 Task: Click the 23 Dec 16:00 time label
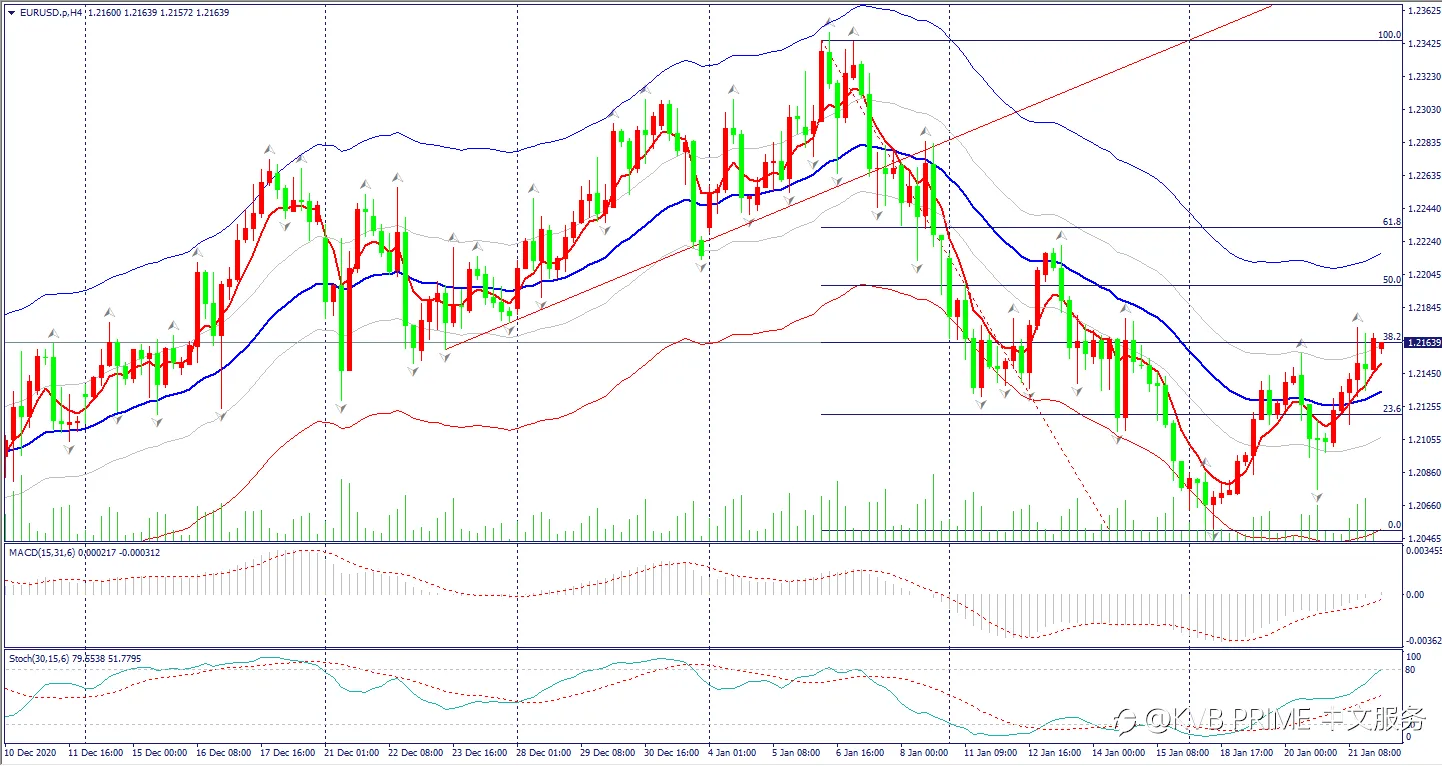tap(480, 751)
